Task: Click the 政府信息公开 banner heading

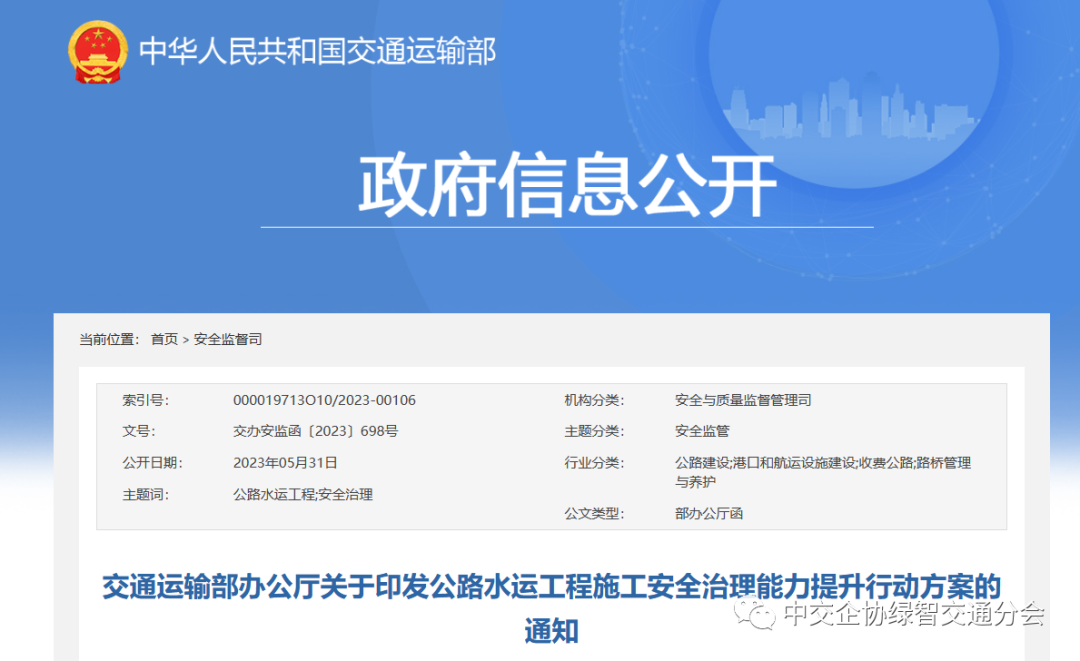Action: coord(567,187)
